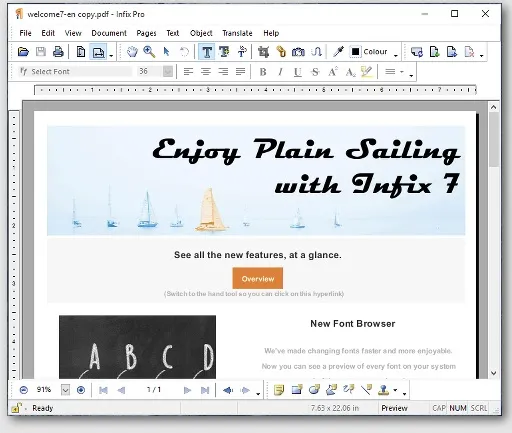Select the single page layout icon
512x433 pixels.
[x=81, y=52]
